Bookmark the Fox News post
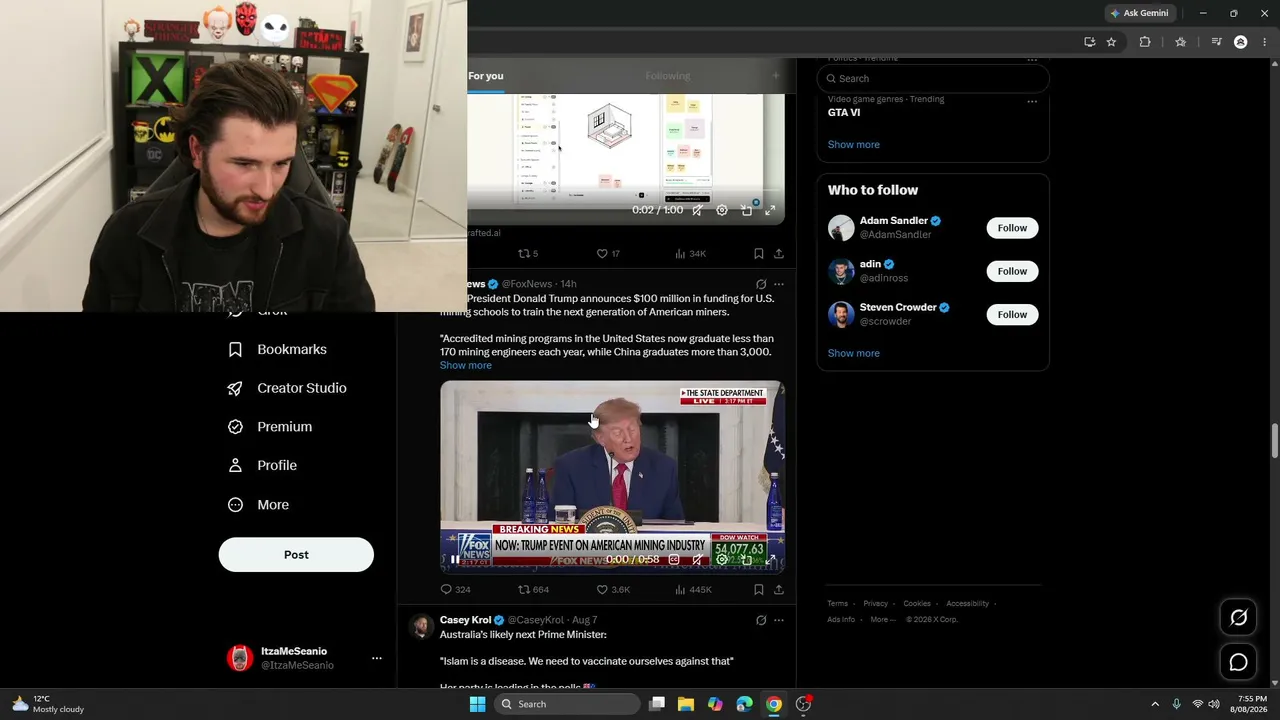The height and width of the screenshot is (720, 1280). tap(759, 590)
